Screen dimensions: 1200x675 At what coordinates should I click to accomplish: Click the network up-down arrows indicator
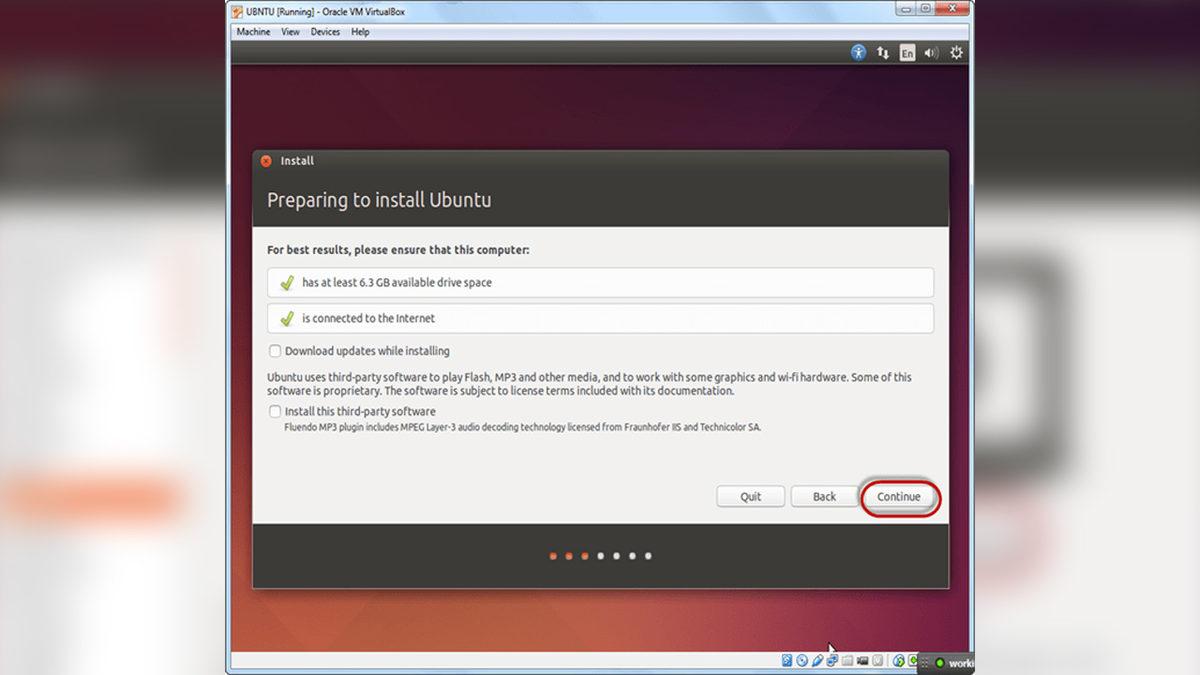882,52
